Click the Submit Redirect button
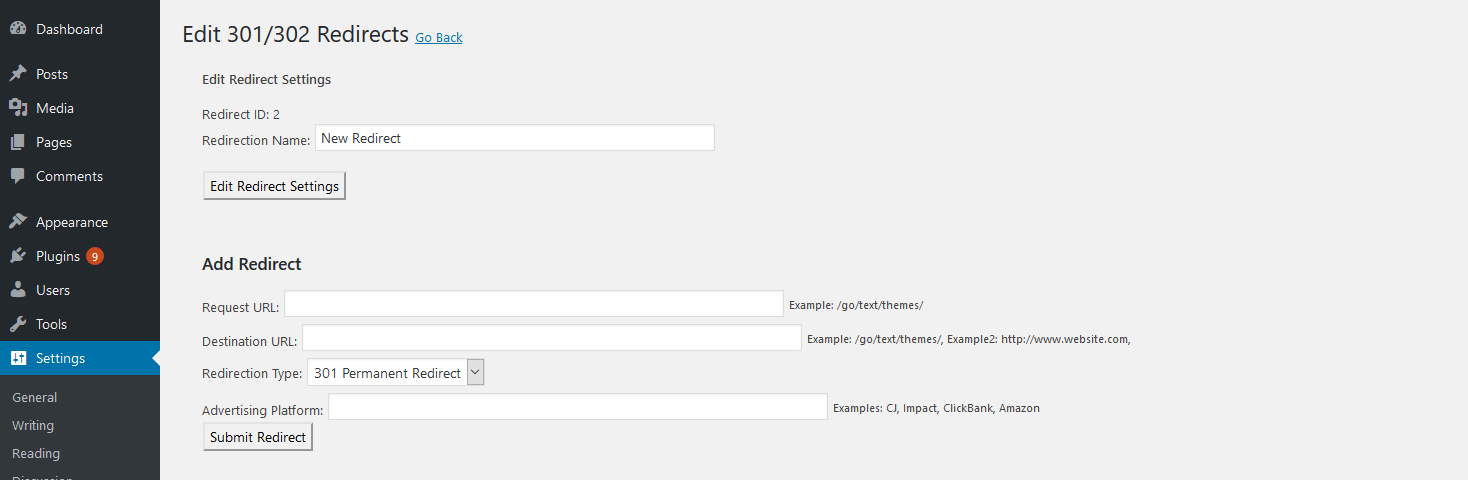Screen dimensions: 1468x480 tap(258, 437)
